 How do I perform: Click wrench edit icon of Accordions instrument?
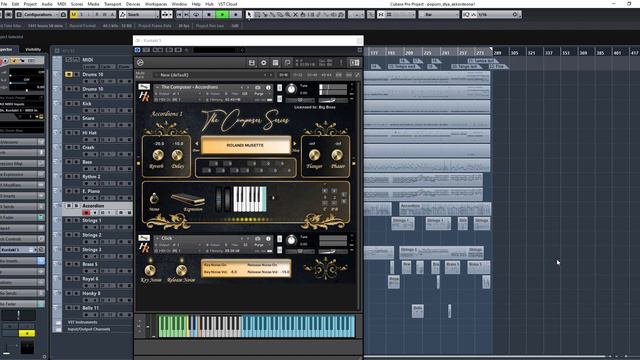144,87
